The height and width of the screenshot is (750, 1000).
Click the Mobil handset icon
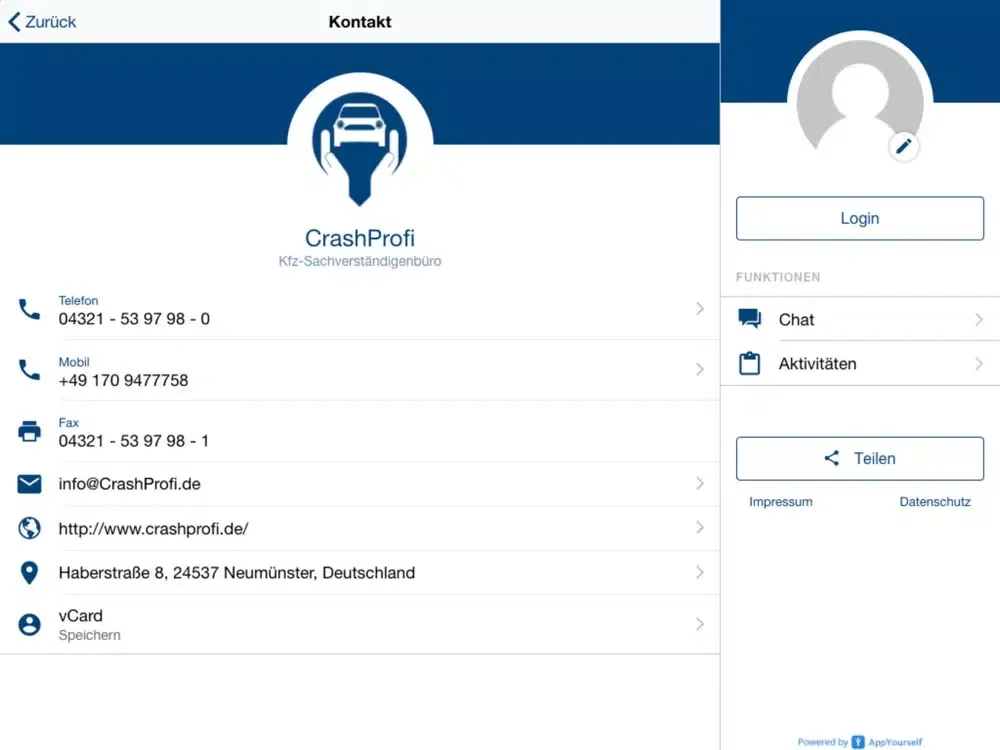29,370
